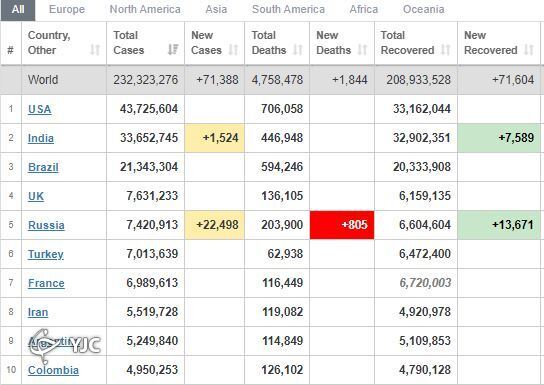The width and height of the screenshot is (544, 385).
Task: Click the New Cases header text
Action: 206,43
